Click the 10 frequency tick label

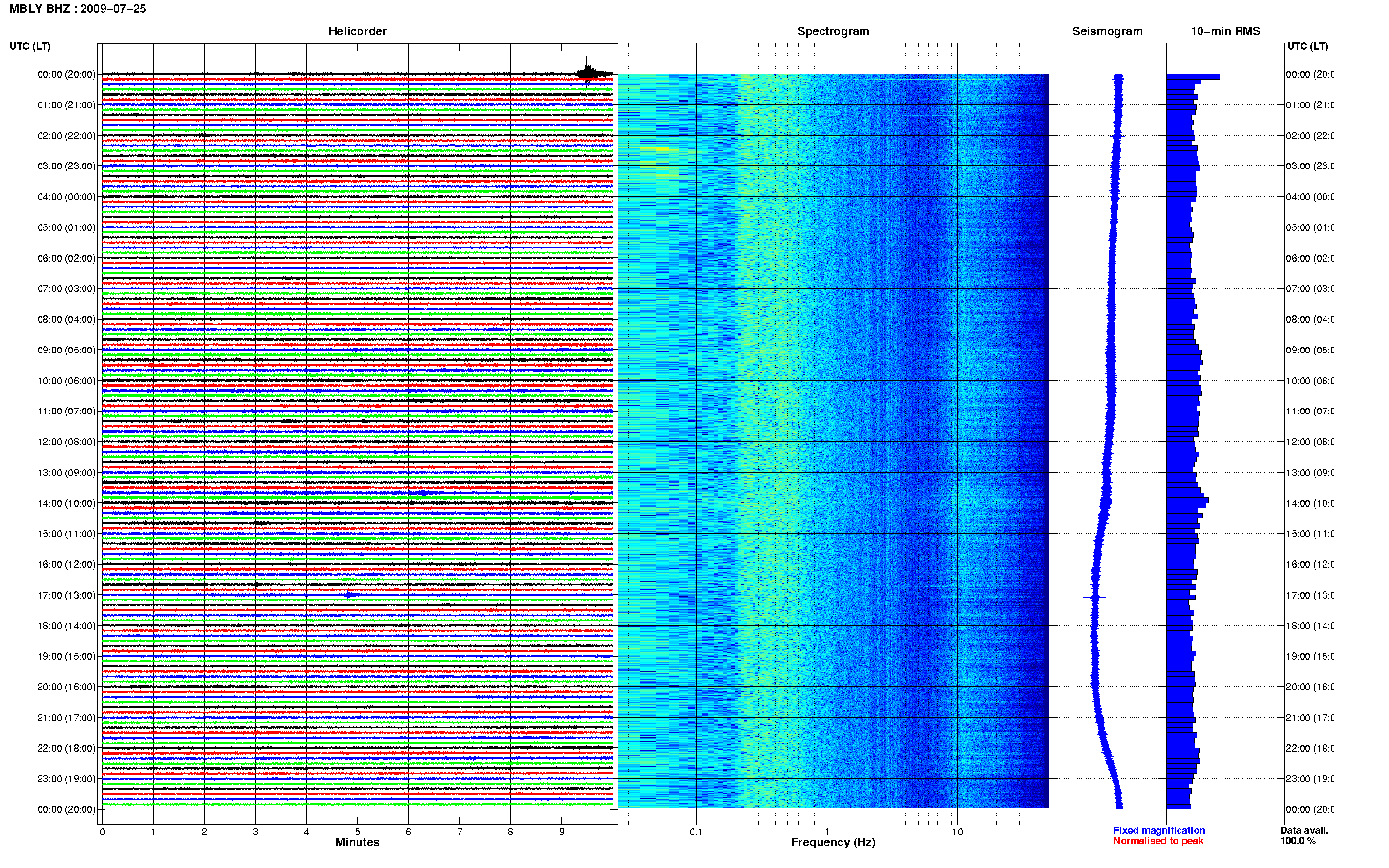(957, 832)
